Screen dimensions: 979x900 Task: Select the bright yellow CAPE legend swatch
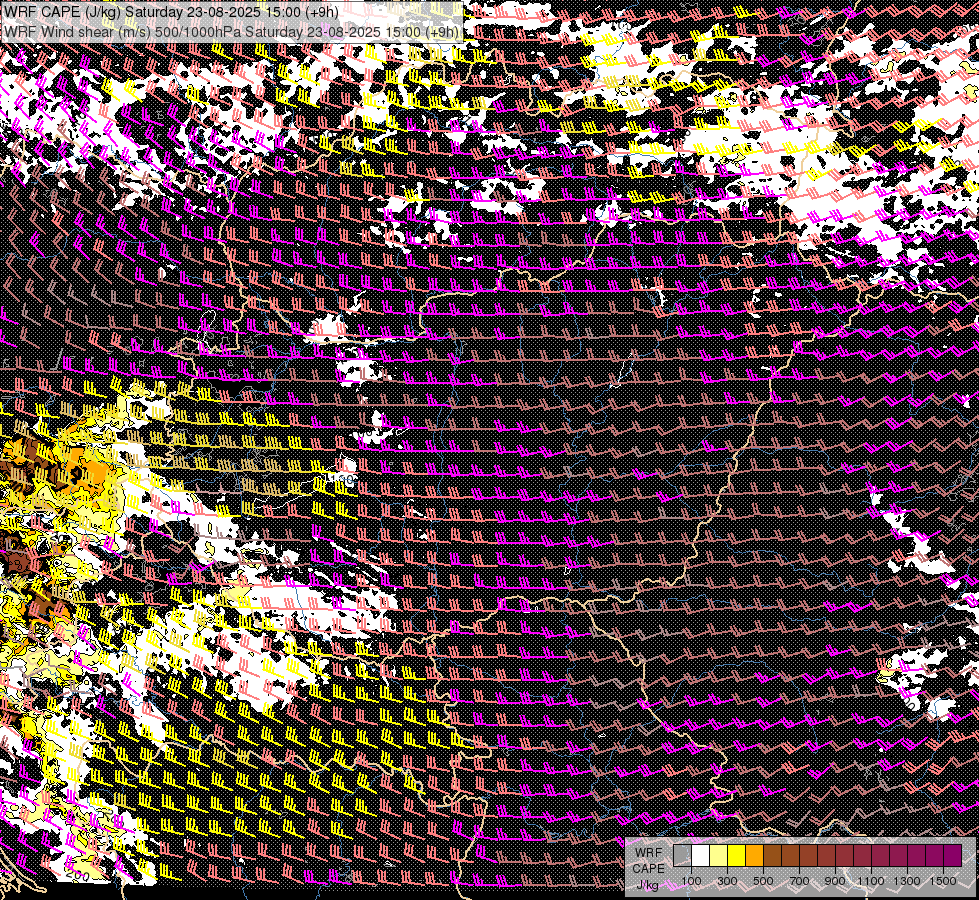point(737,855)
